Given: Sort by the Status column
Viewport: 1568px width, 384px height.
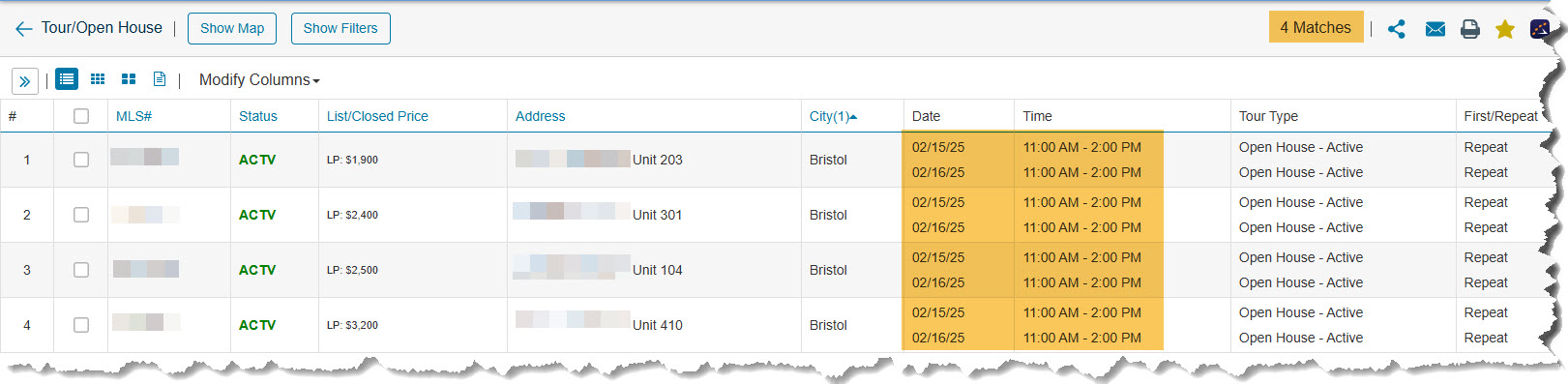Looking at the screenshot, I should point(258,116).
